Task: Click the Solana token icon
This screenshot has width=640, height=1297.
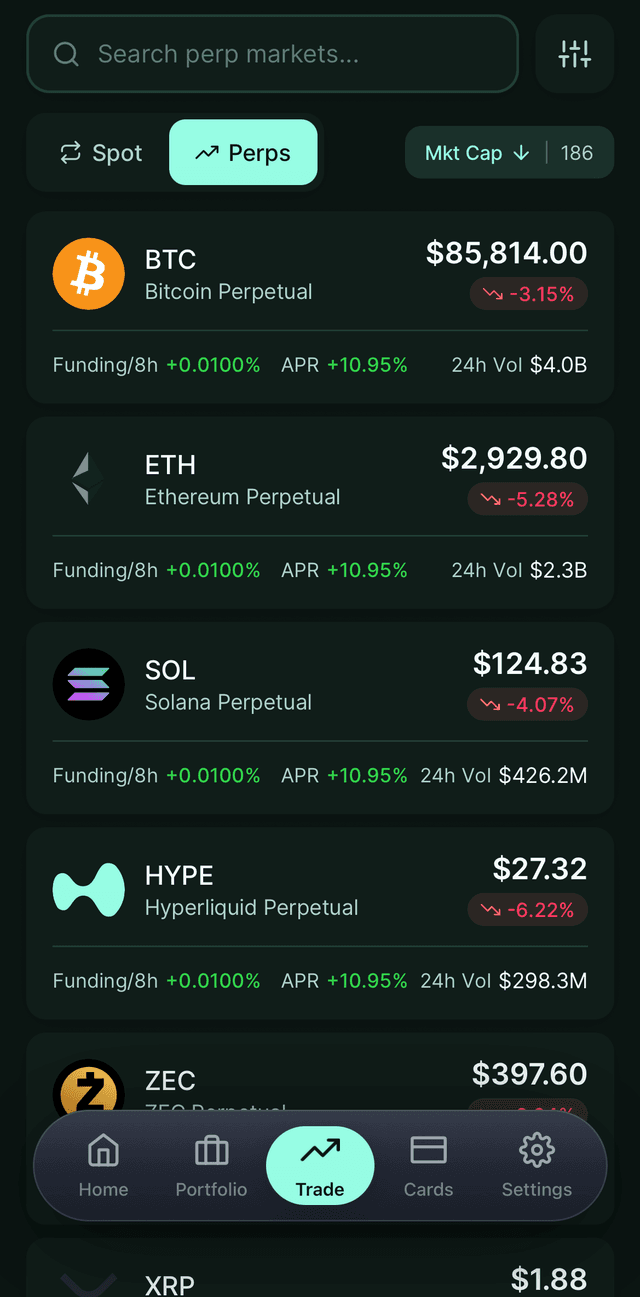Action: click(88, 684)
